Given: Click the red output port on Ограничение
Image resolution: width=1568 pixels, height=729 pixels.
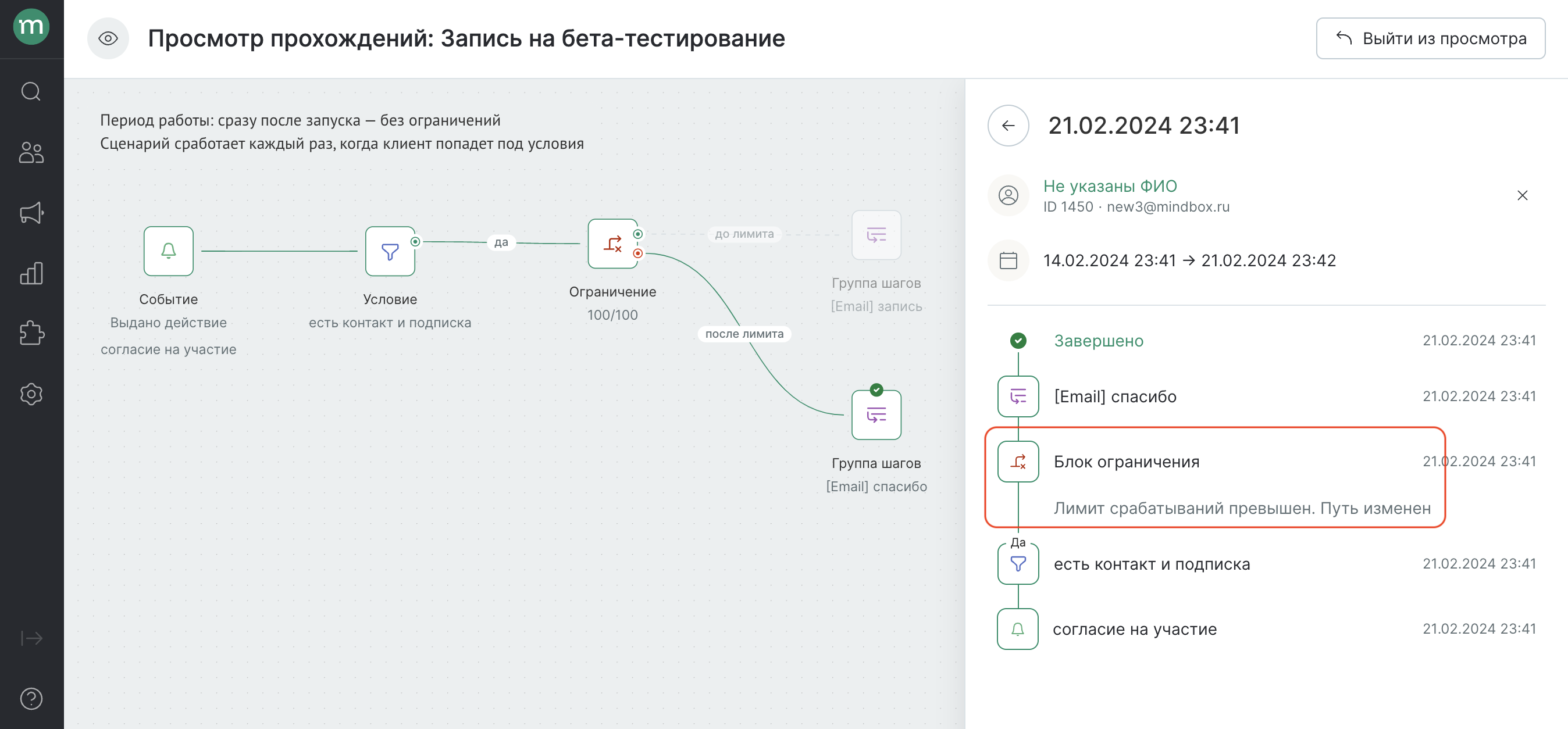Looking at the screenshot, I should [637, 253].
